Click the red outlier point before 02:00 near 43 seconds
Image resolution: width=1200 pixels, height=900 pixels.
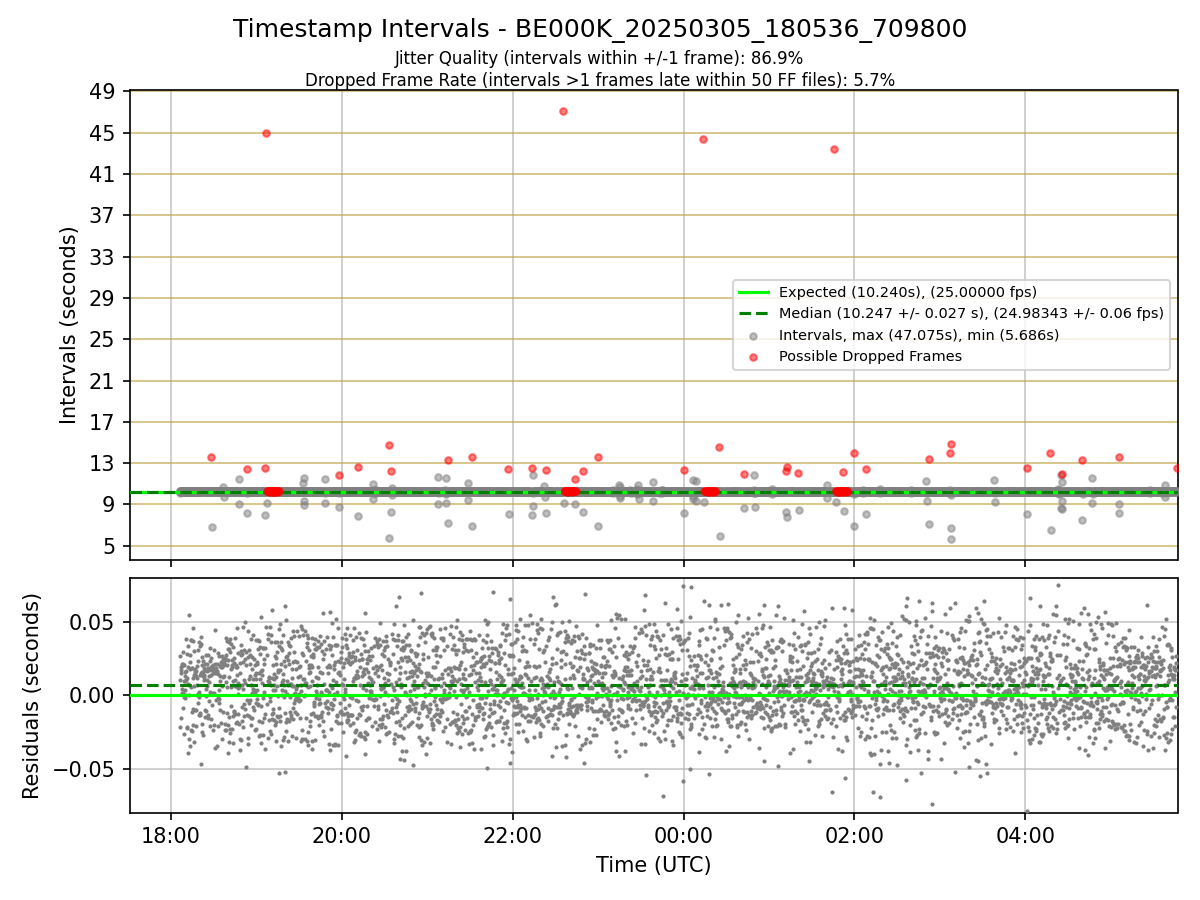coord(834,149)
